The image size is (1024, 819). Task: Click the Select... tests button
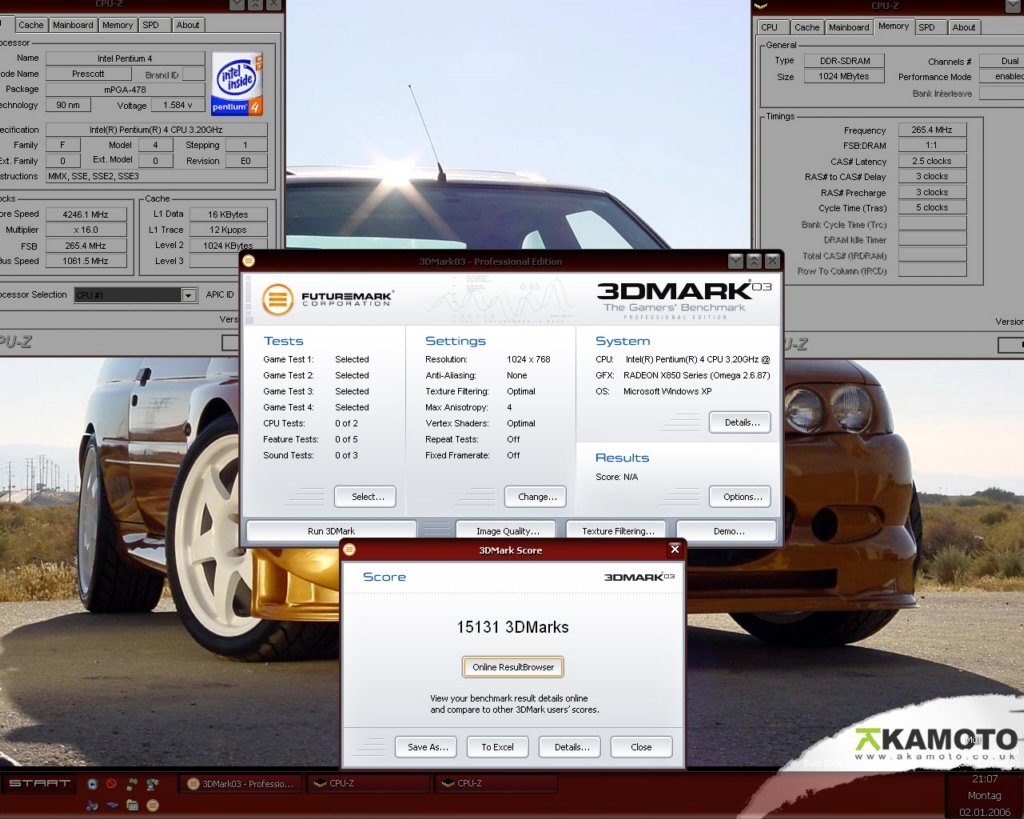pos(365,496)
